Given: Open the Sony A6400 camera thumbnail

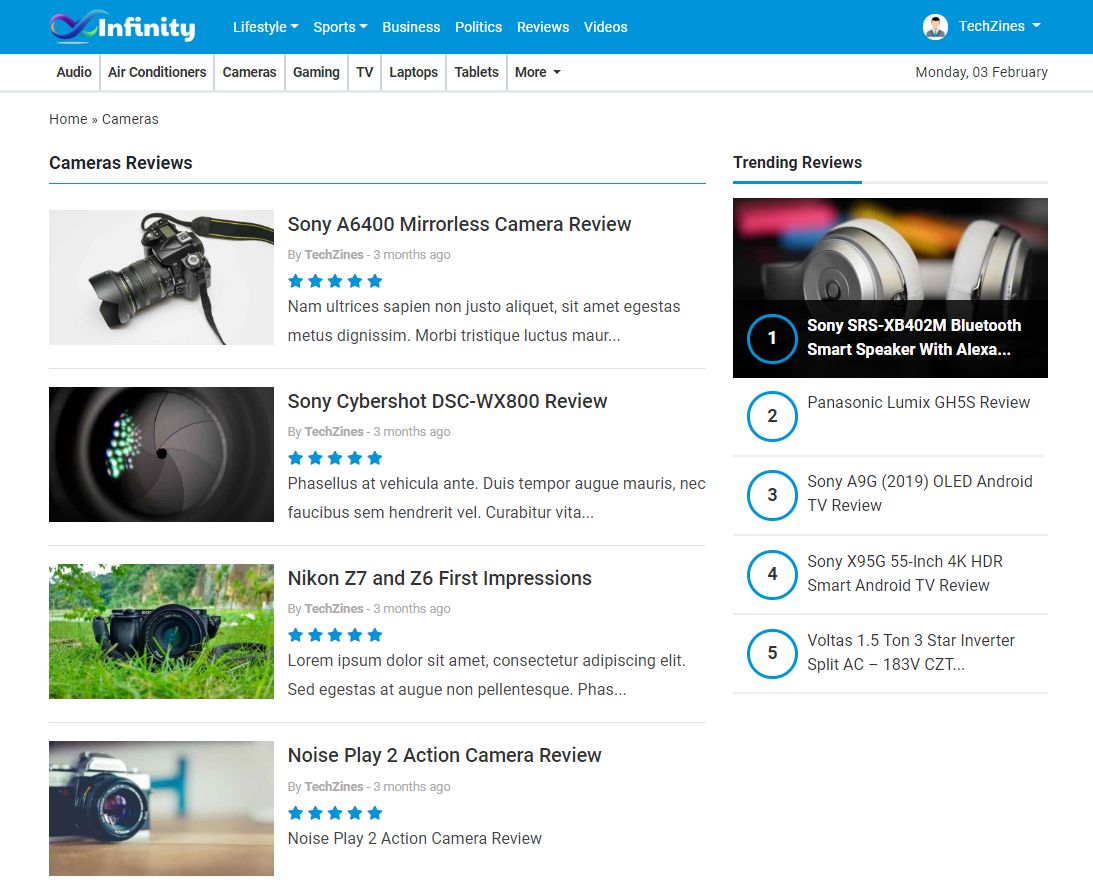Looking at the screenshot, I should 161,278.
